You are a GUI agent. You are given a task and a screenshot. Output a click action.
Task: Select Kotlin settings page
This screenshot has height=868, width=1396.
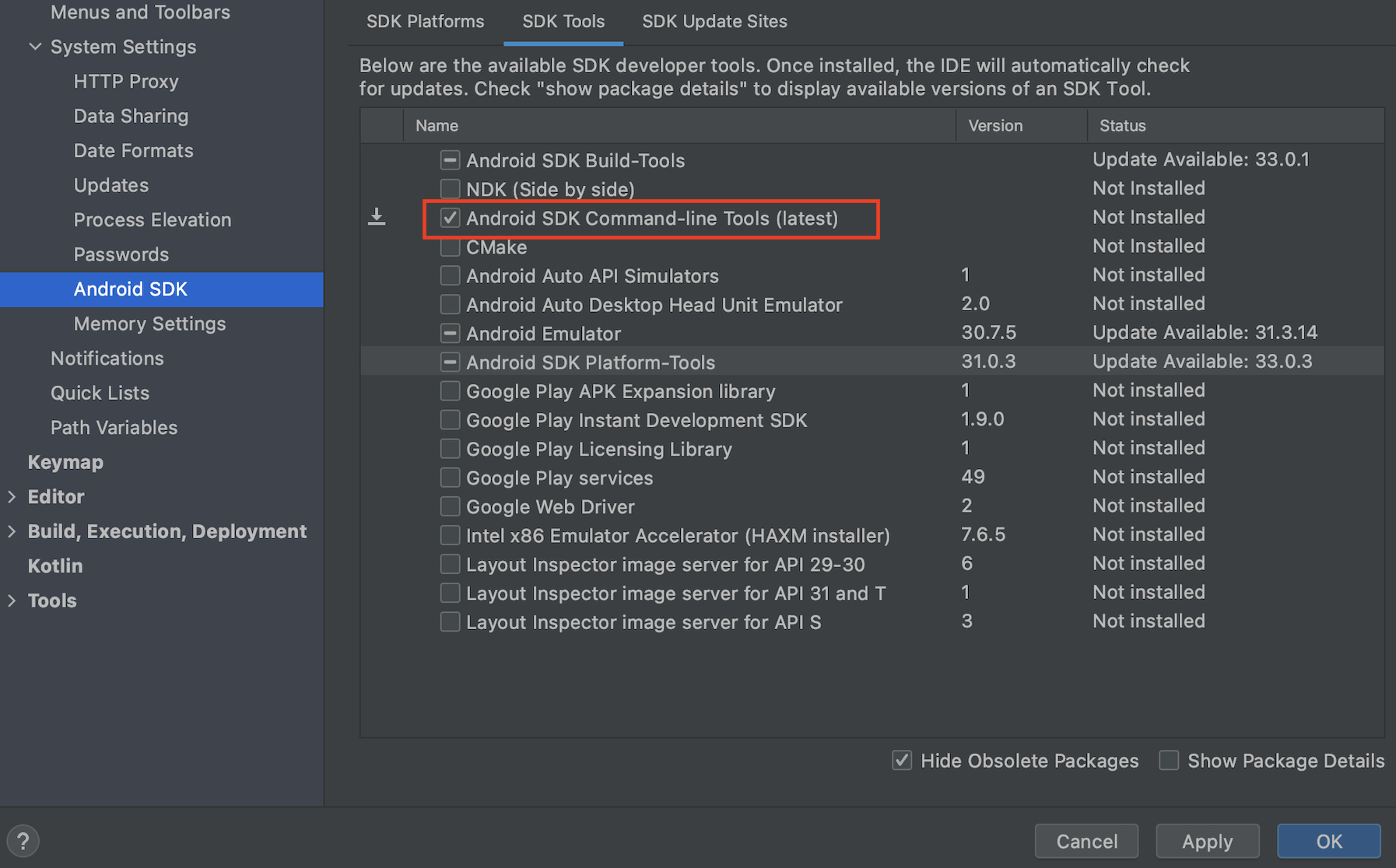[54, 565]
